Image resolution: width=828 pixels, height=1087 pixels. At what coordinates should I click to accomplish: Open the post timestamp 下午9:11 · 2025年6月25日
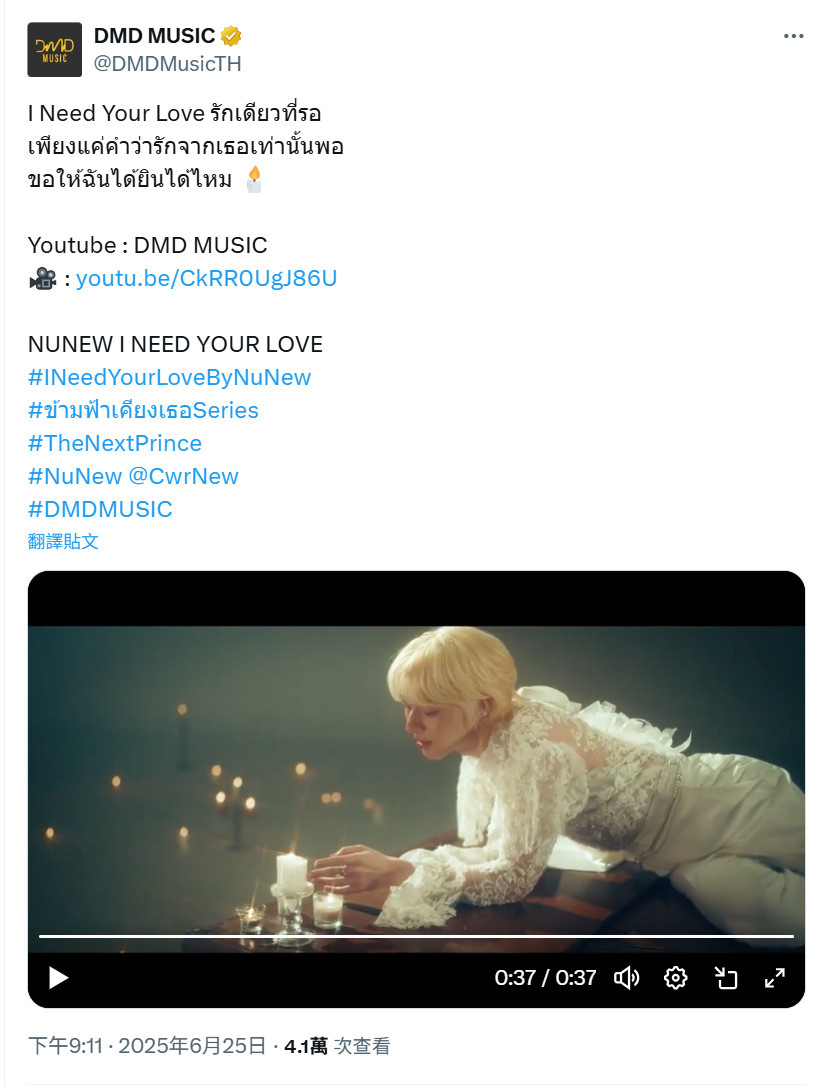click(147, 1045)
